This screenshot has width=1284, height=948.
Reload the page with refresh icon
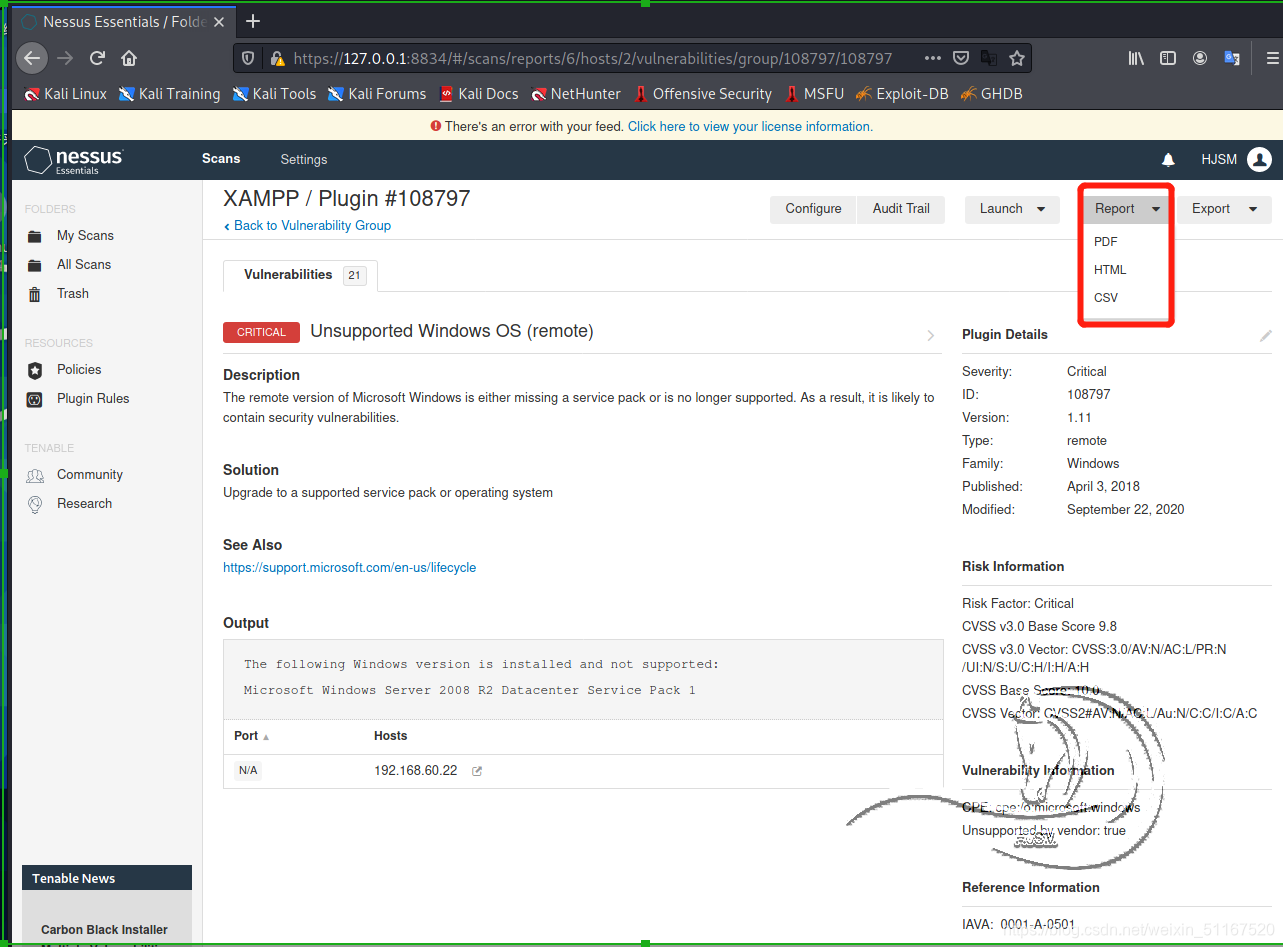click(97, 58)
